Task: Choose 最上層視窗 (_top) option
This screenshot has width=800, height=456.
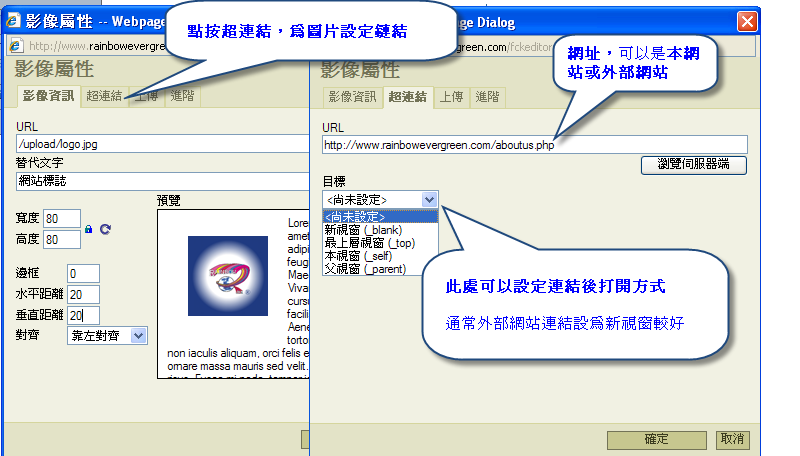Action: click(x=368, y=242)
